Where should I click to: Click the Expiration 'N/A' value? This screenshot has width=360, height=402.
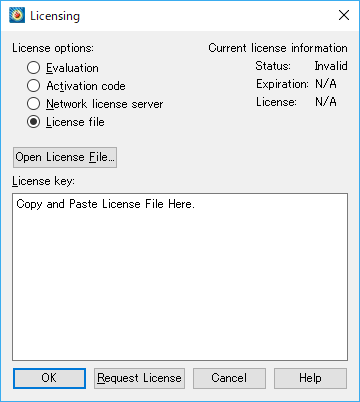[326, 84]
